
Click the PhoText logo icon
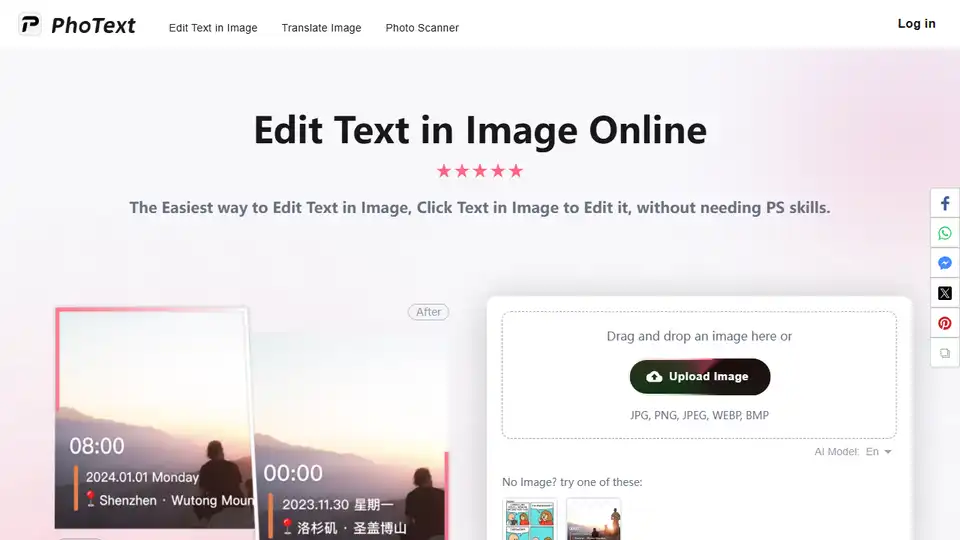(x=29, y=24)
